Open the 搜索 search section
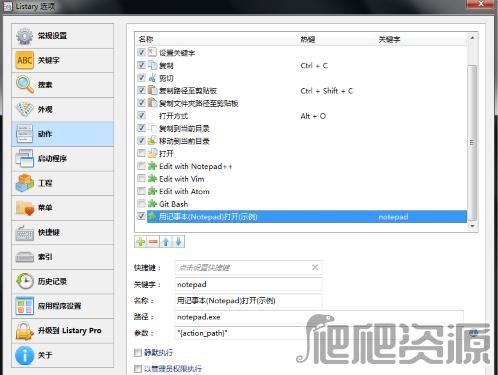Image resolution: width=498 pixels, height=375 pixels. pyautogui.click(x=63, y=85)
